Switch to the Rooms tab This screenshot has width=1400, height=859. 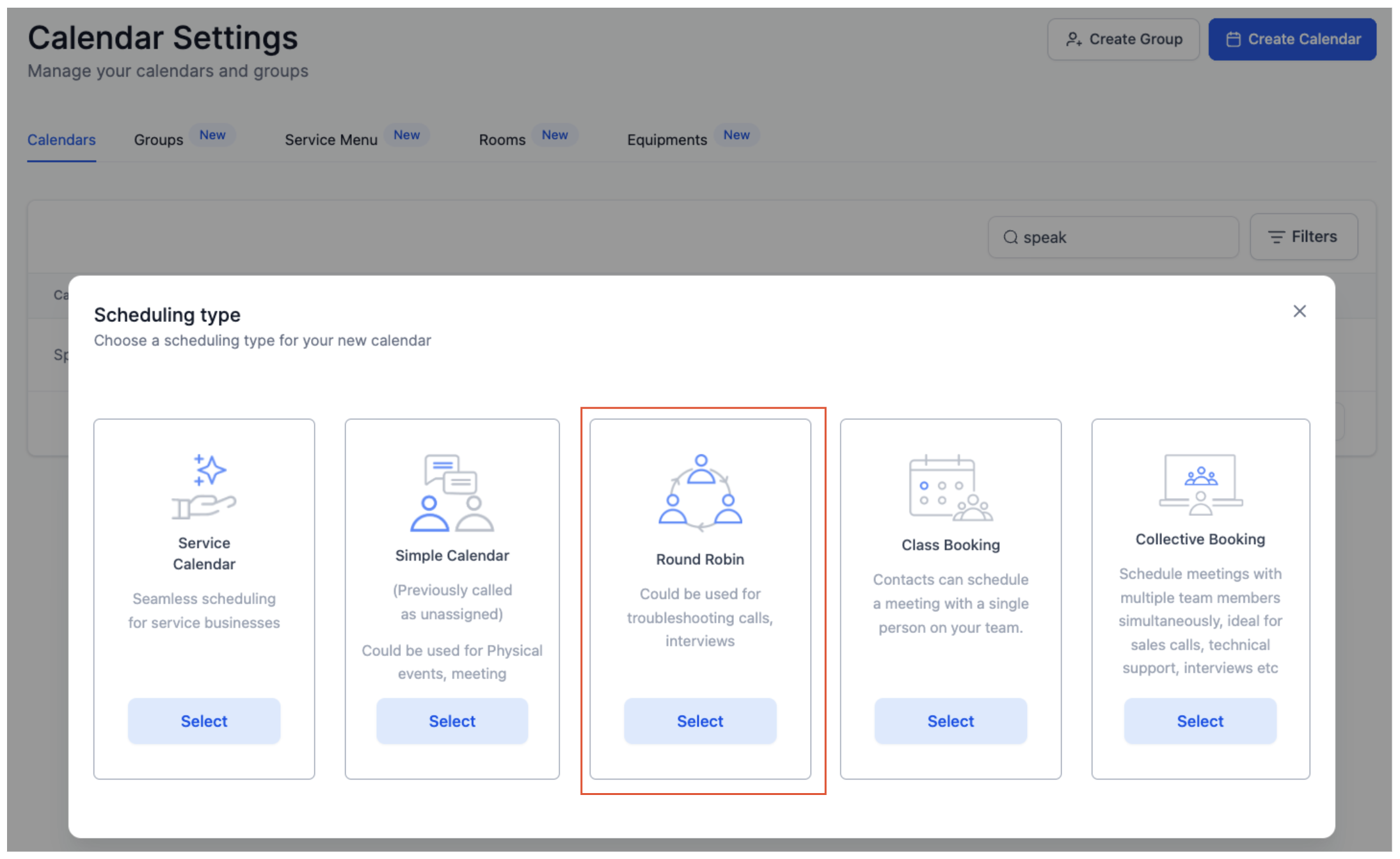[502, 140]
